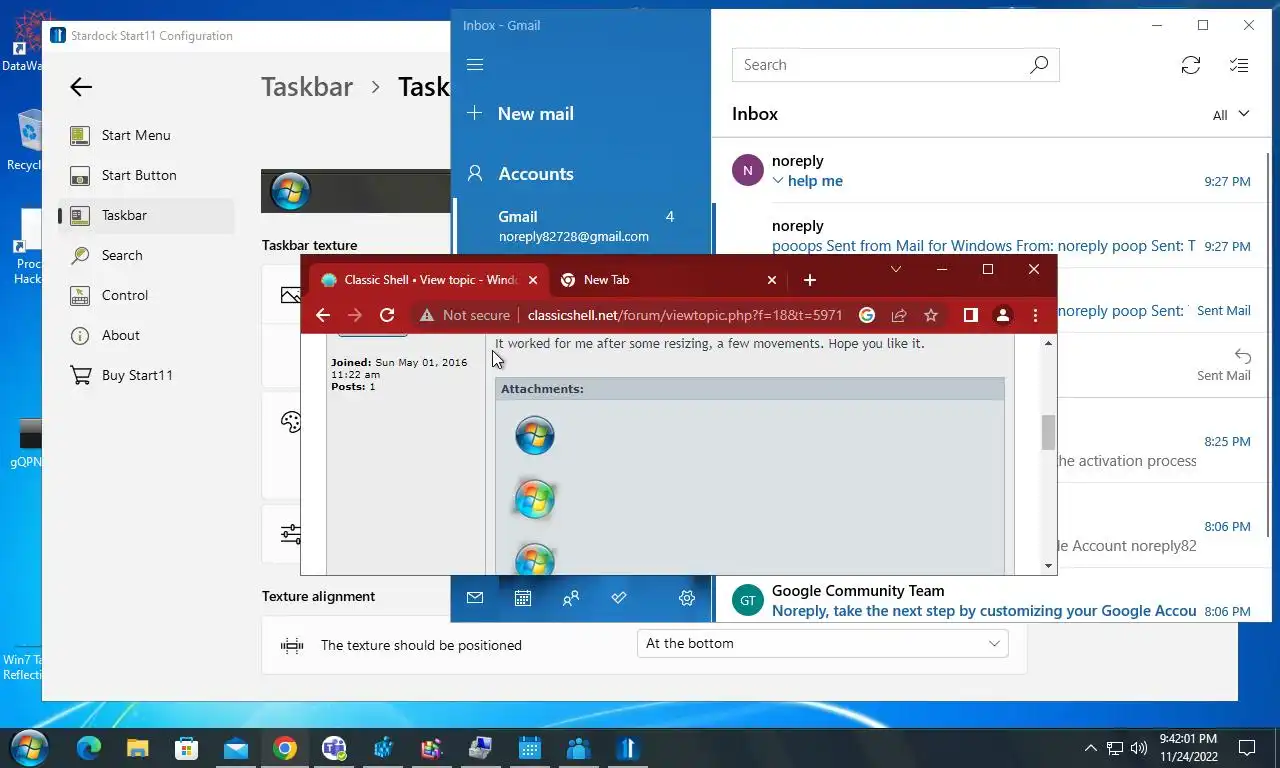Viewport: 1280px width, 768px height.
Task: Click the volume speaker icon in tray
Action: (1139, 748)
